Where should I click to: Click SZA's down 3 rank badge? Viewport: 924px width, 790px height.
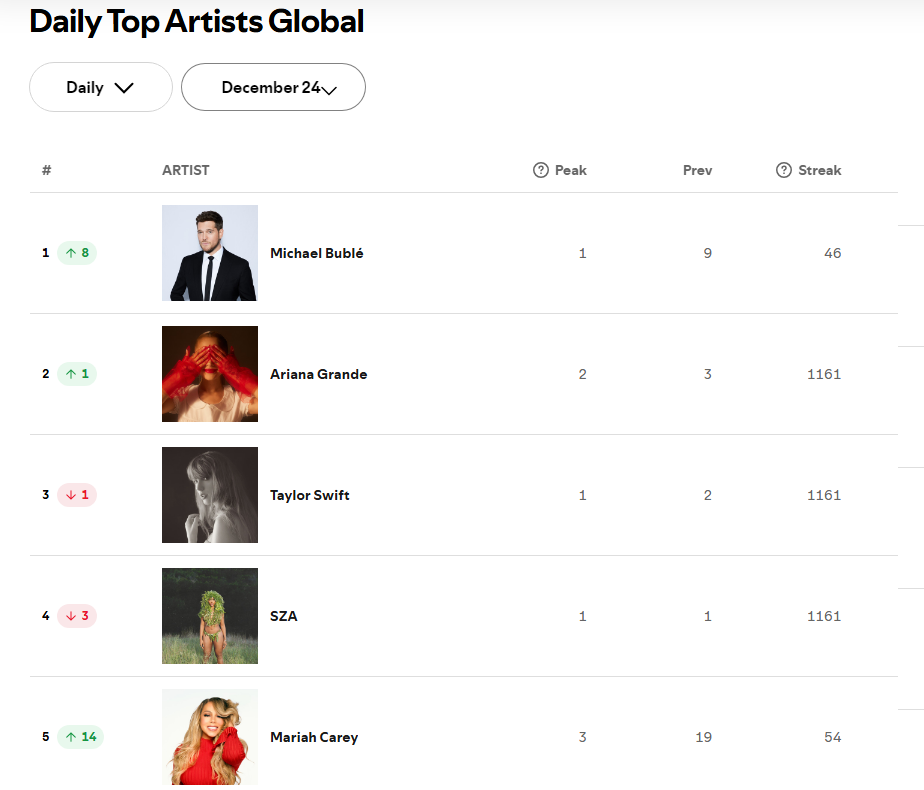pos(77,616)
